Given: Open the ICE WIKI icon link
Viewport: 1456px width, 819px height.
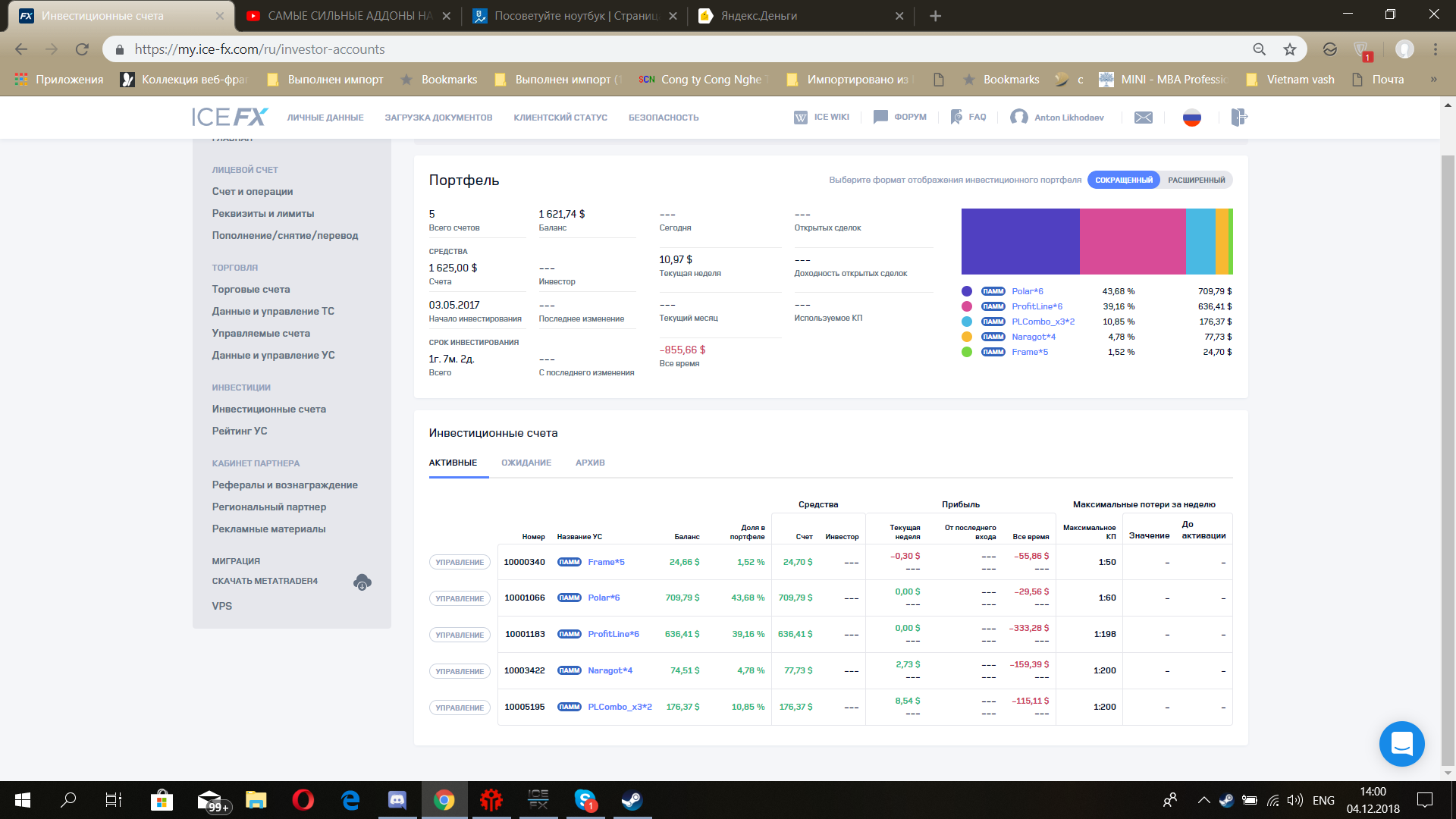Looking at the screenshot, I should point(801,118).
